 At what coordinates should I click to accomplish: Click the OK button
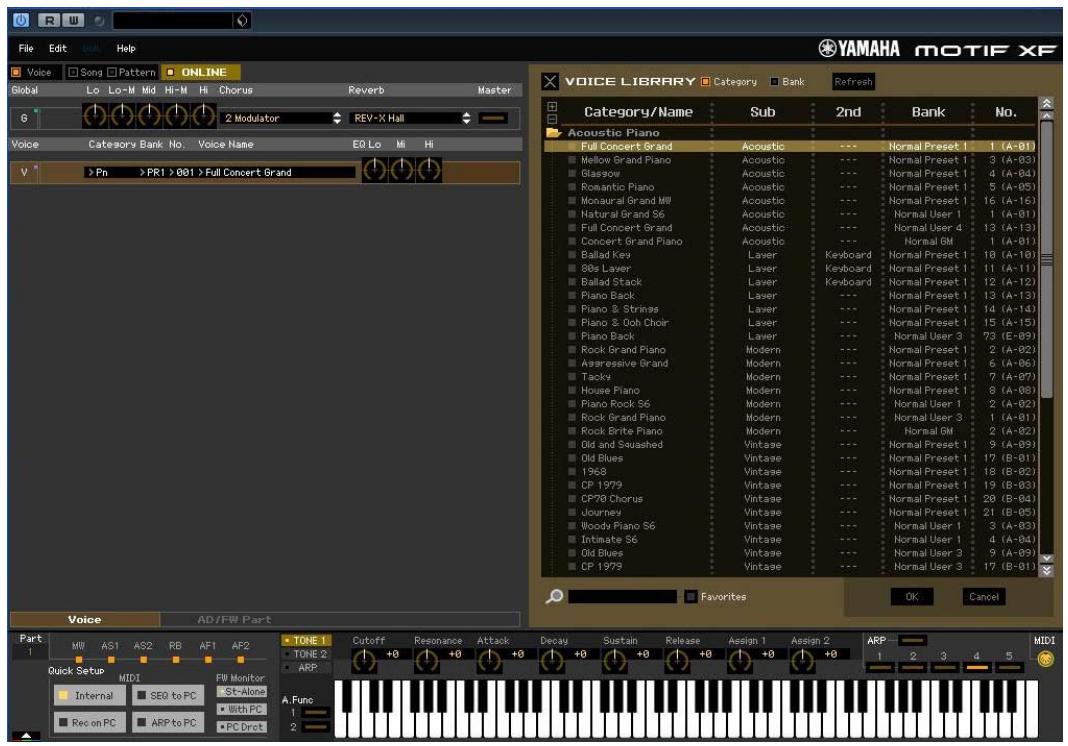912,597
